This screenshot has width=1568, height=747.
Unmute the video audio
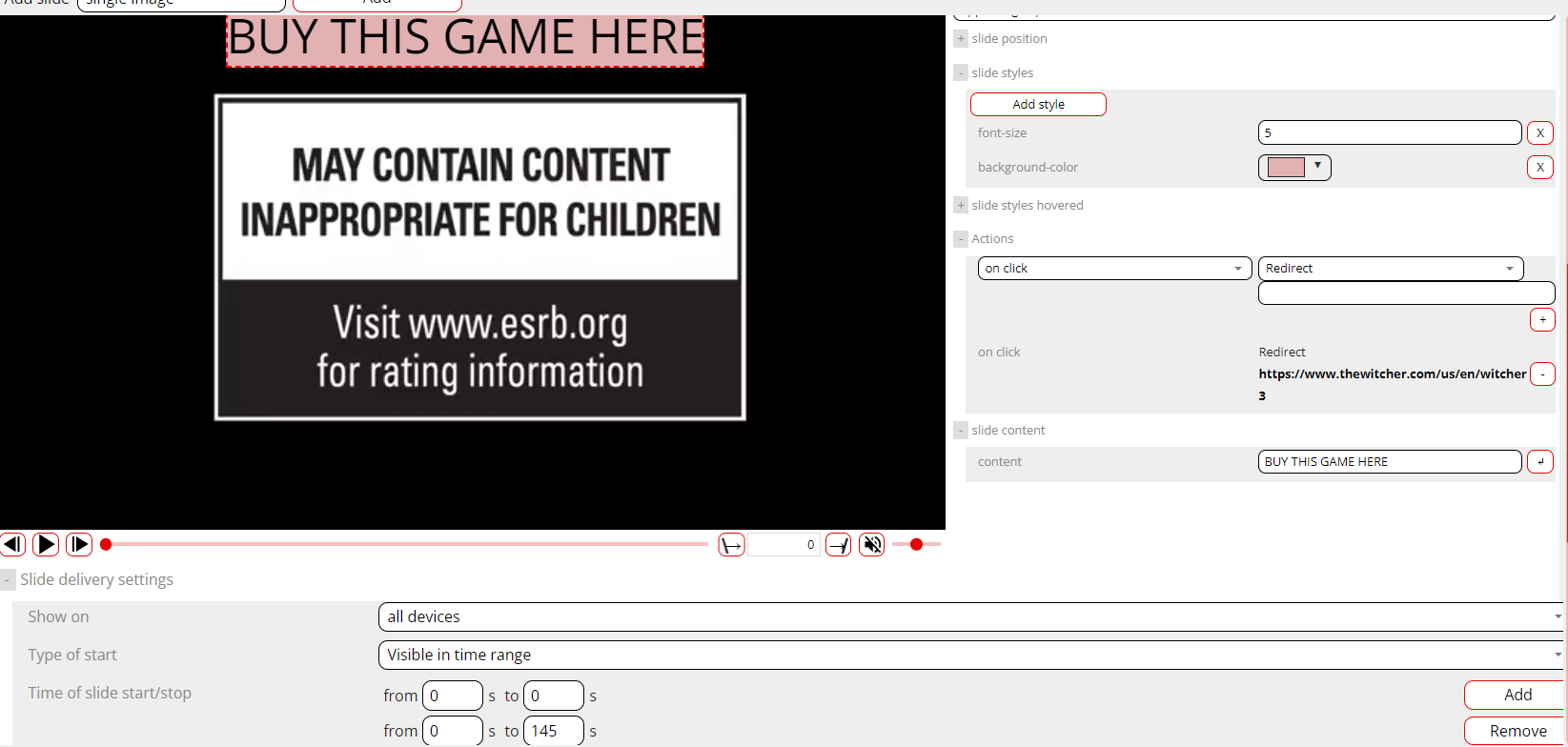coord(871,545)
